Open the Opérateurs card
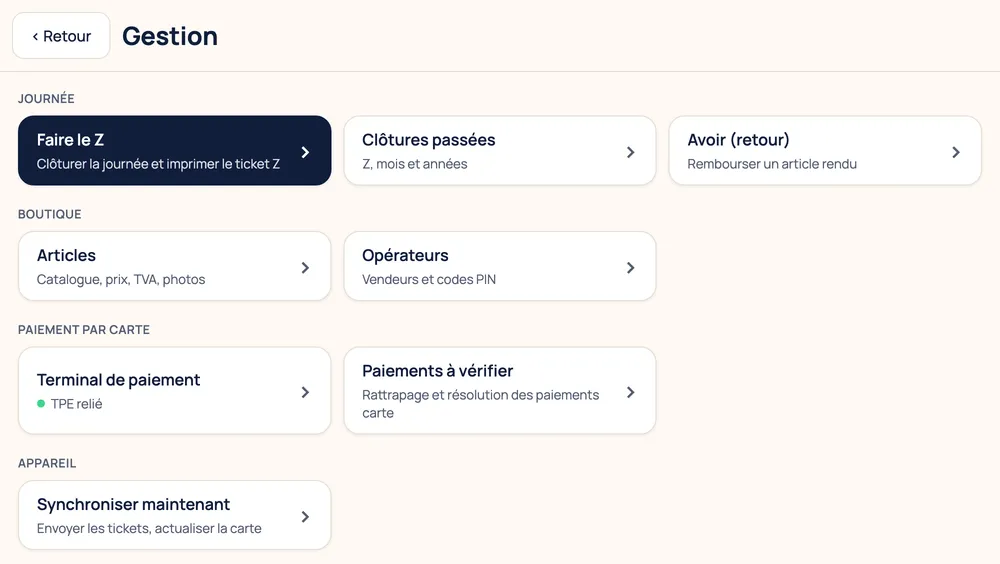This screenshot has height=564, width=1000. (x=500, y=266)
